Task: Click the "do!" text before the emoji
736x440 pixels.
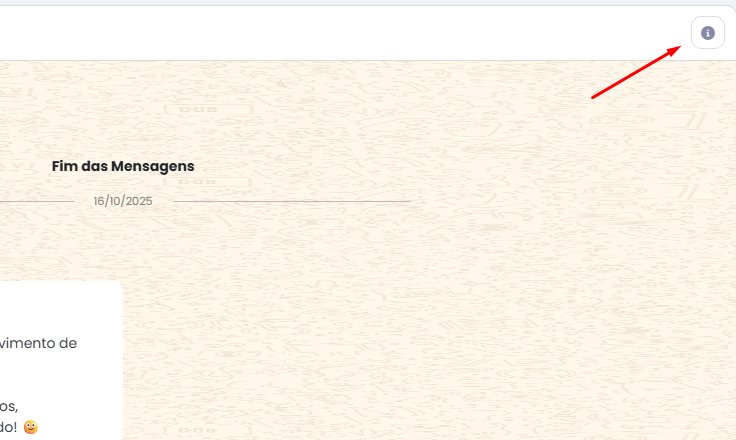Action: coord(8,427)
